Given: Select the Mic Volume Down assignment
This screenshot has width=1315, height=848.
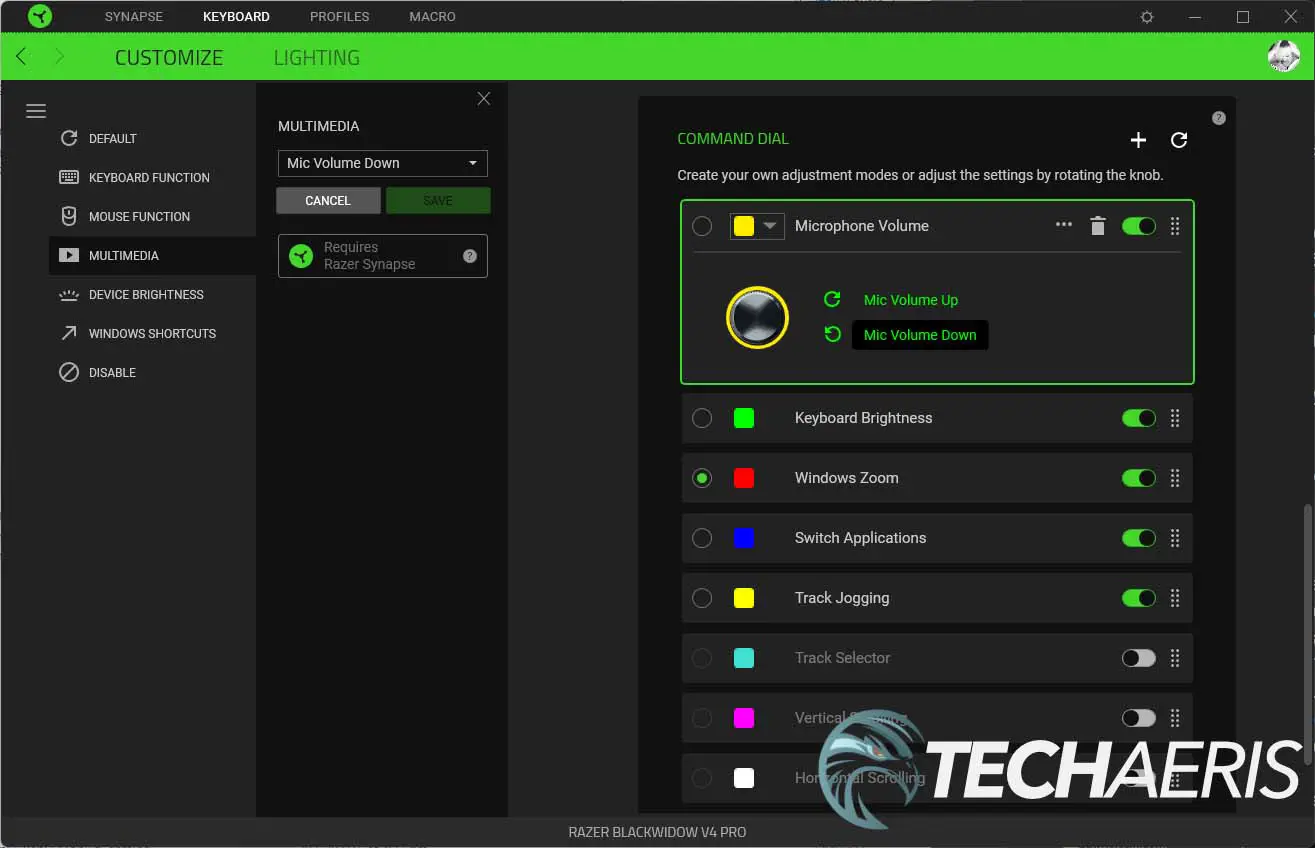Looking at the screenshot, I should tap(920, 335).
